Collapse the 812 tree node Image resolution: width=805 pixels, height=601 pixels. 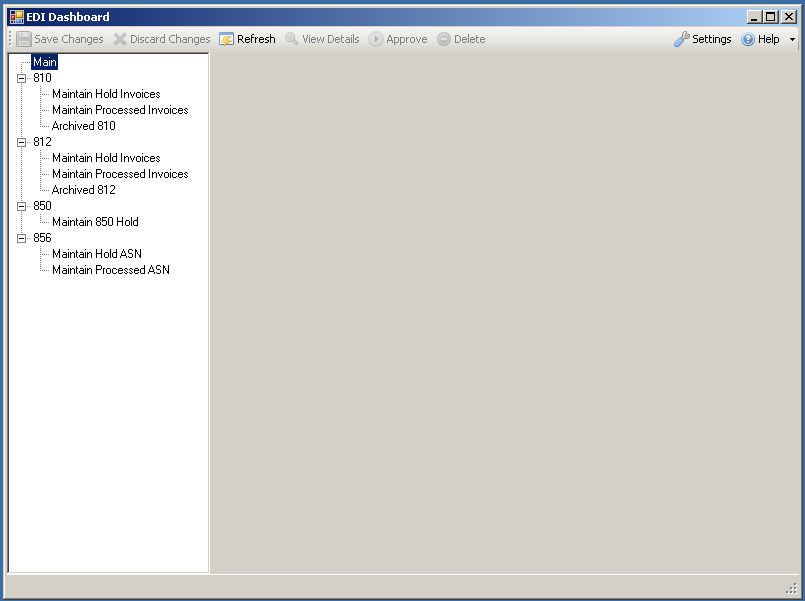pos(22,142)
